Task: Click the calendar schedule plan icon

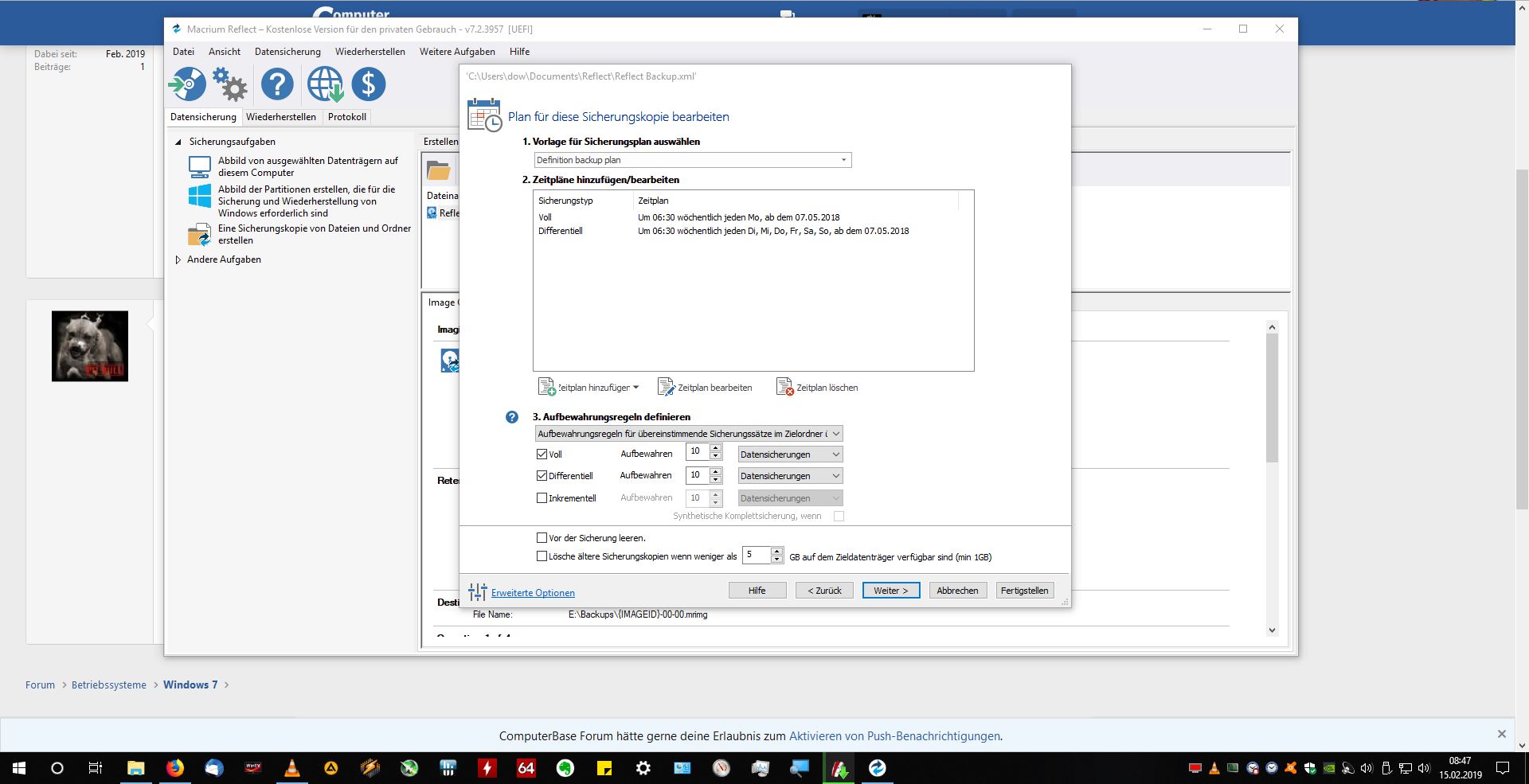Action: [484, 115]
